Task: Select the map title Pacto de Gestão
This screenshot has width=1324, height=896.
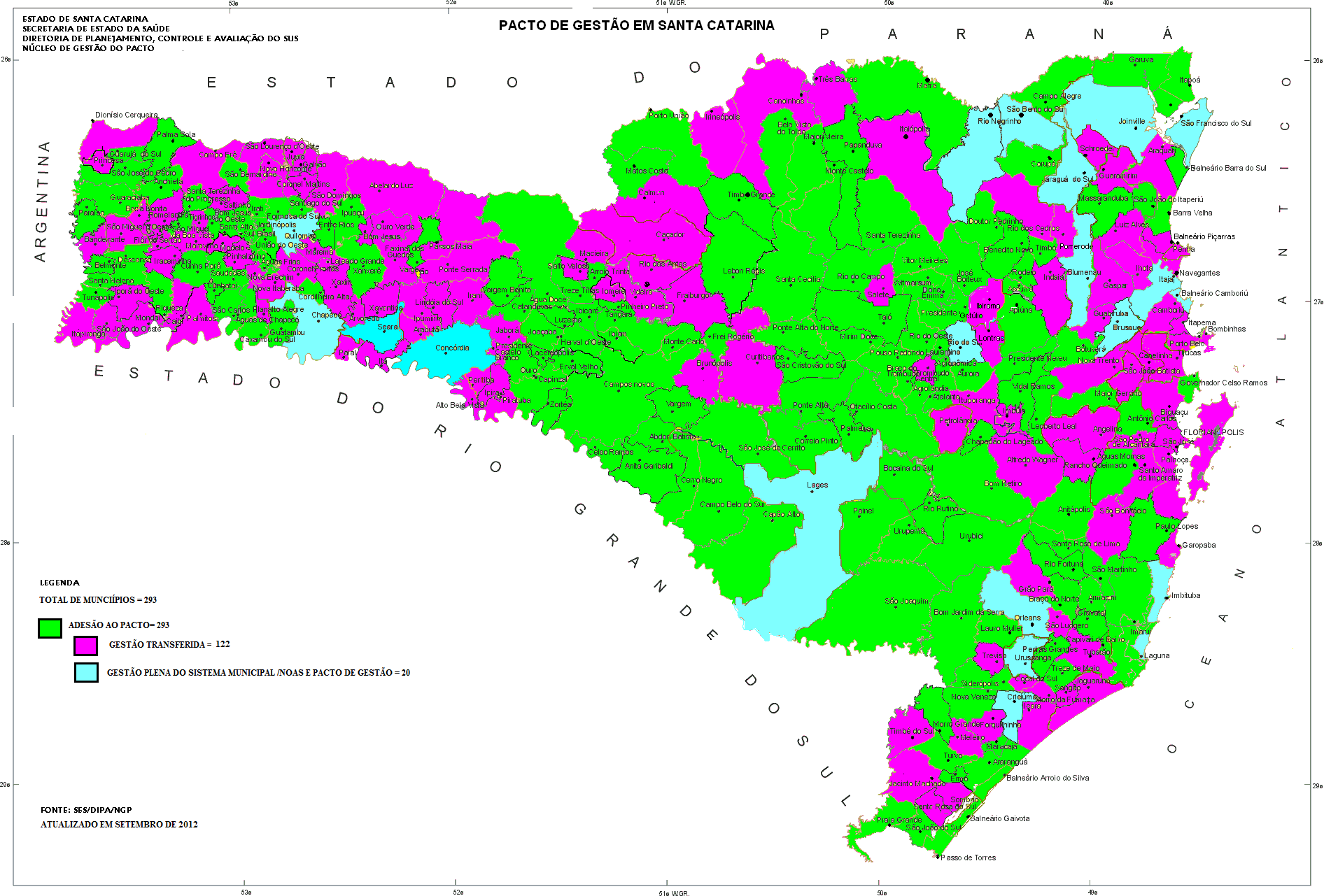Action: (636, 26)
